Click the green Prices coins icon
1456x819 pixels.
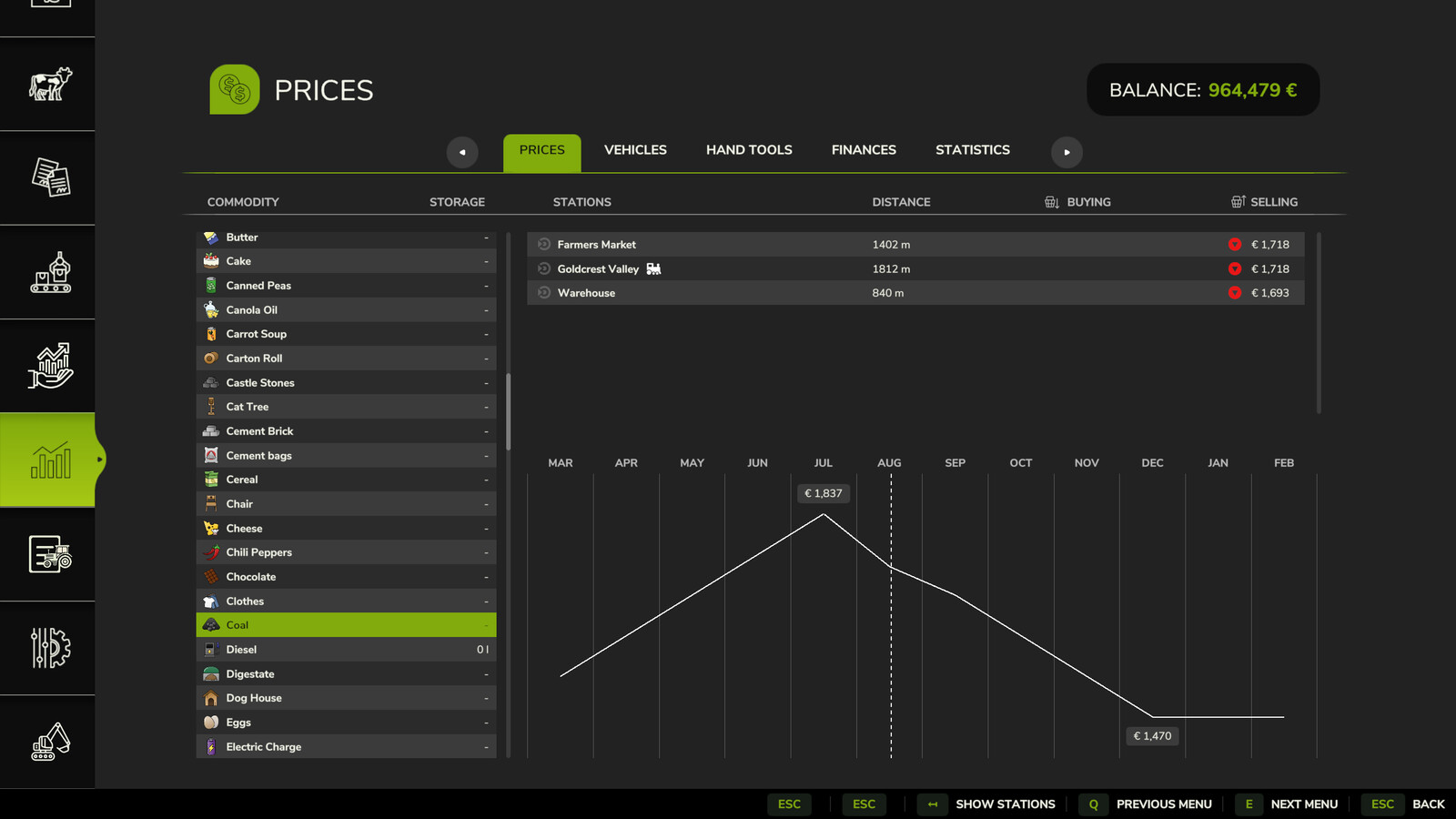tap(235, 89)
